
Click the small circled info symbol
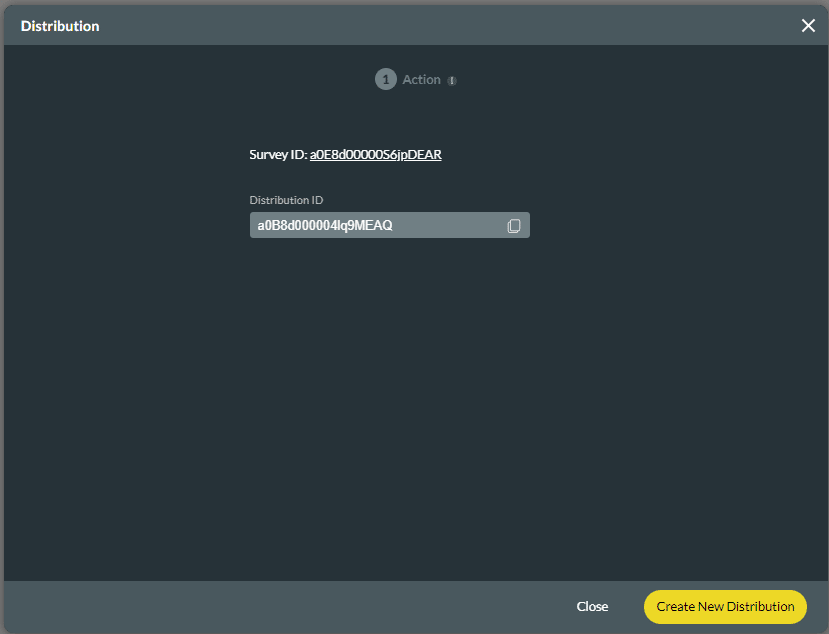click(451, 80)
